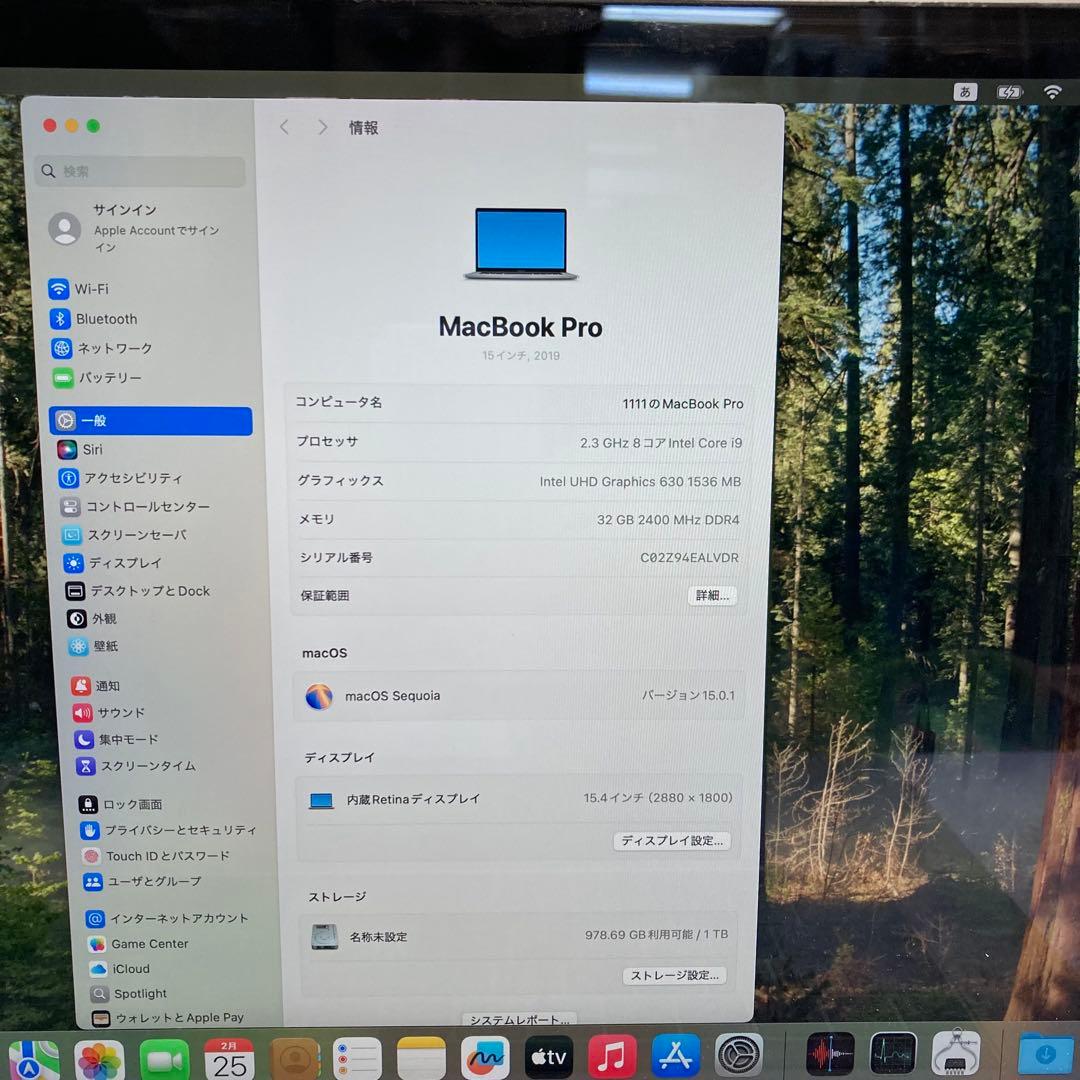Open スクリーンセーバ settings
Screen dimensions: 1080x1080
click(x=124, y=534)
